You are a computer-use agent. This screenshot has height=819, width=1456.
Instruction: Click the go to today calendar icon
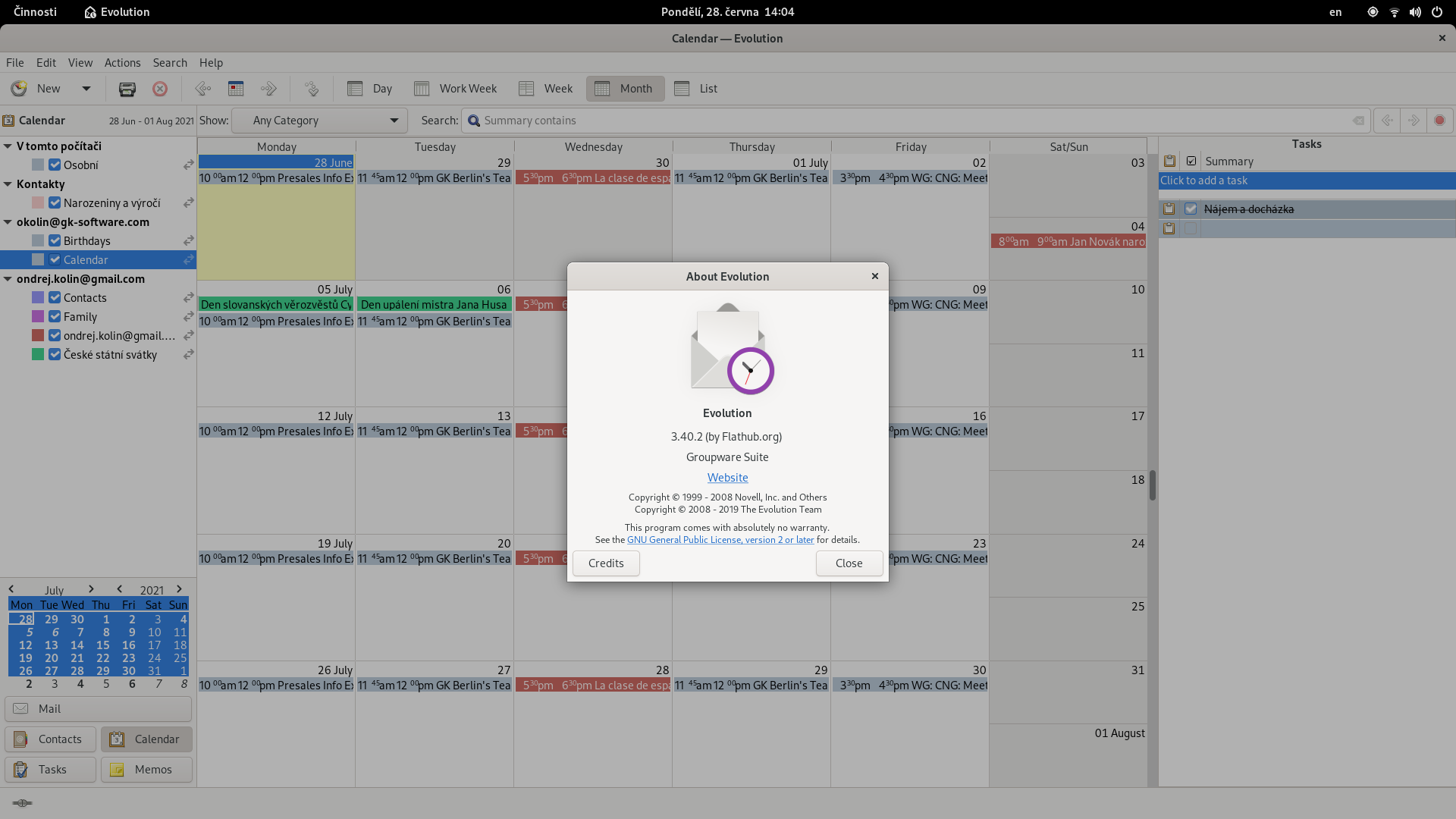pos(236,89)
